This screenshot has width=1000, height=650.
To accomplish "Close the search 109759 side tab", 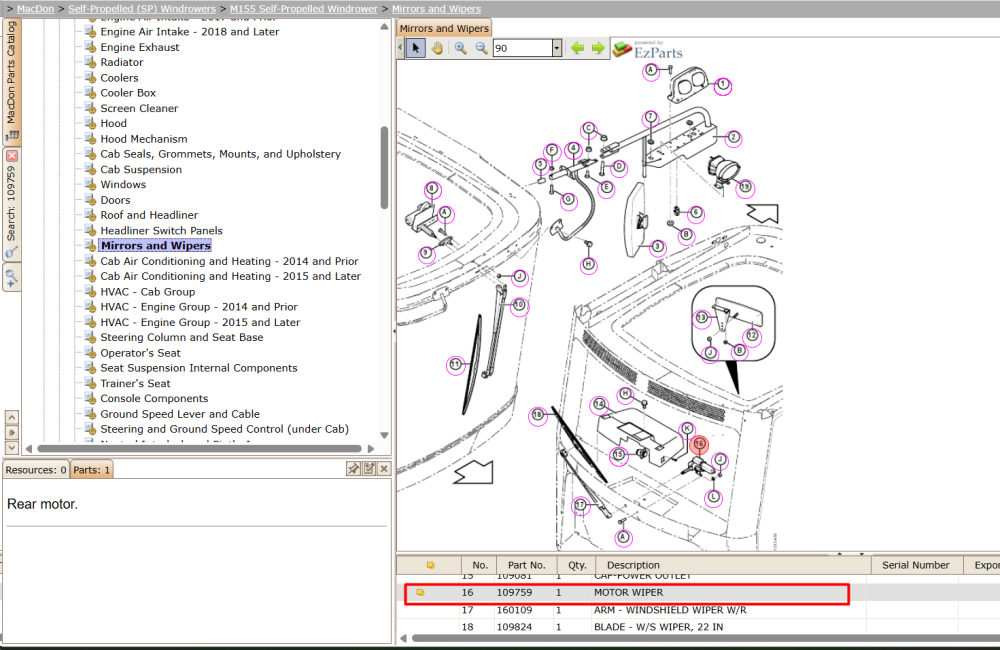I will [x=12, y=156].
